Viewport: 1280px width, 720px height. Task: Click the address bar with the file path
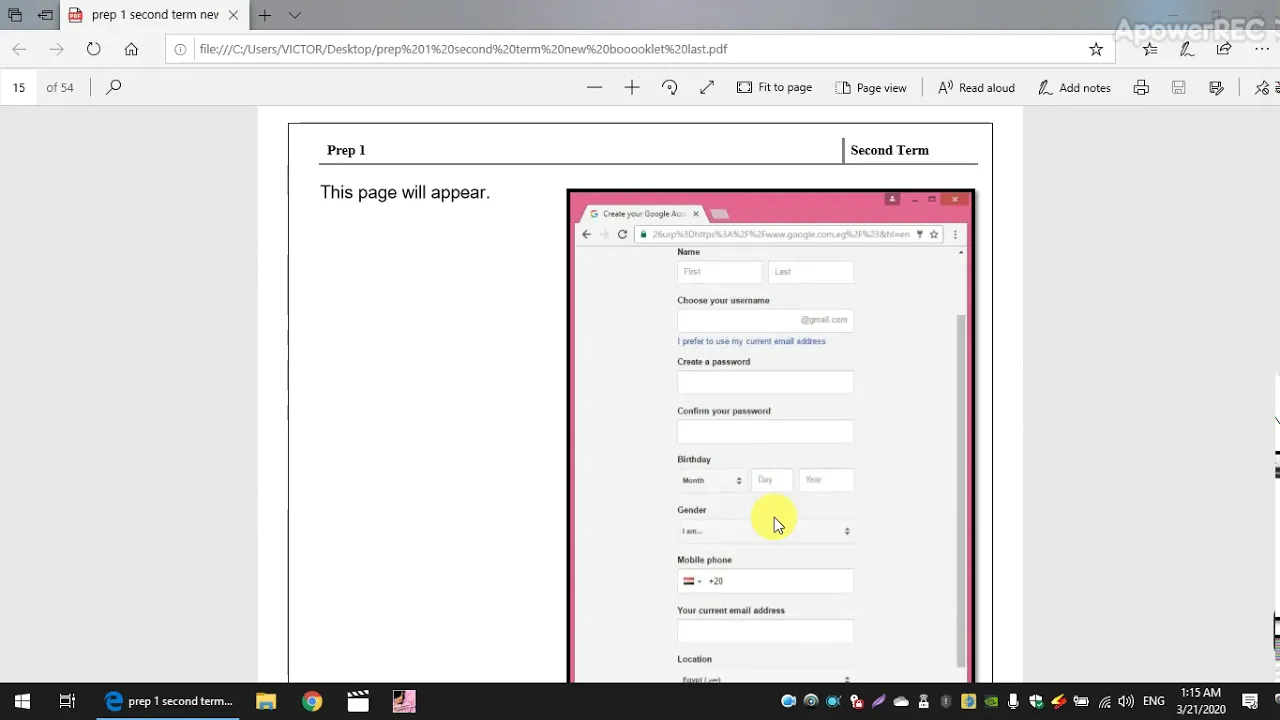tap(640, 49)
